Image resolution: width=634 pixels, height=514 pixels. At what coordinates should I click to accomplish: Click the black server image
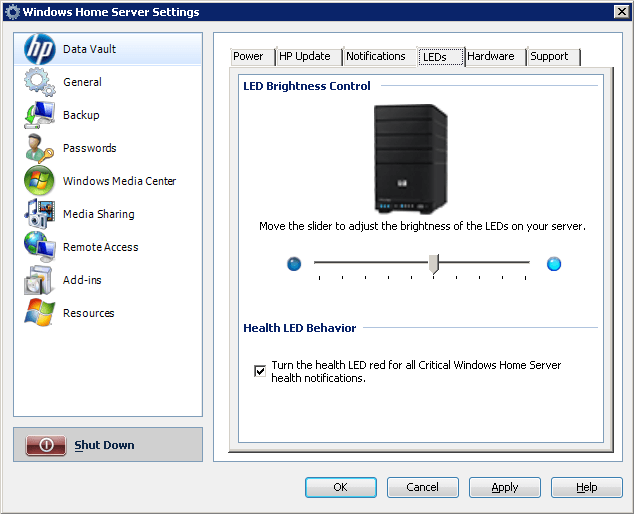click(x=410, y=159)
